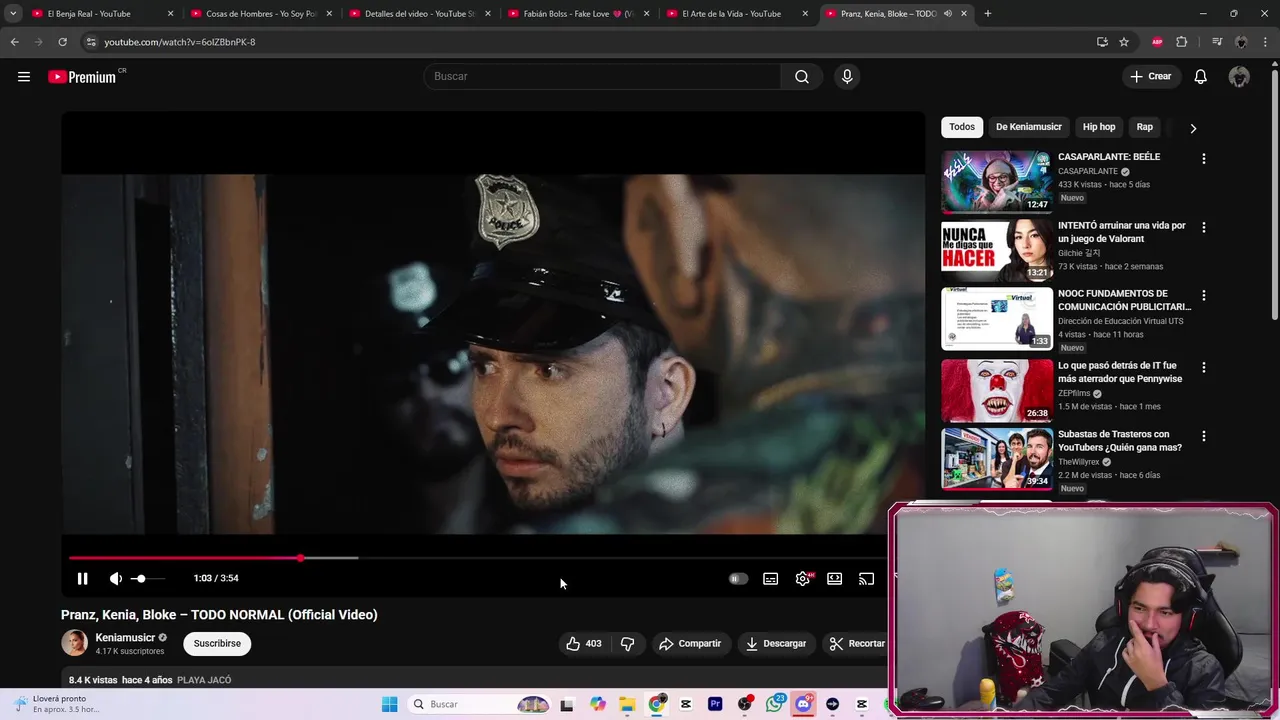
Task: Bookmark this page with star icon
Action: click(1124, 42)
